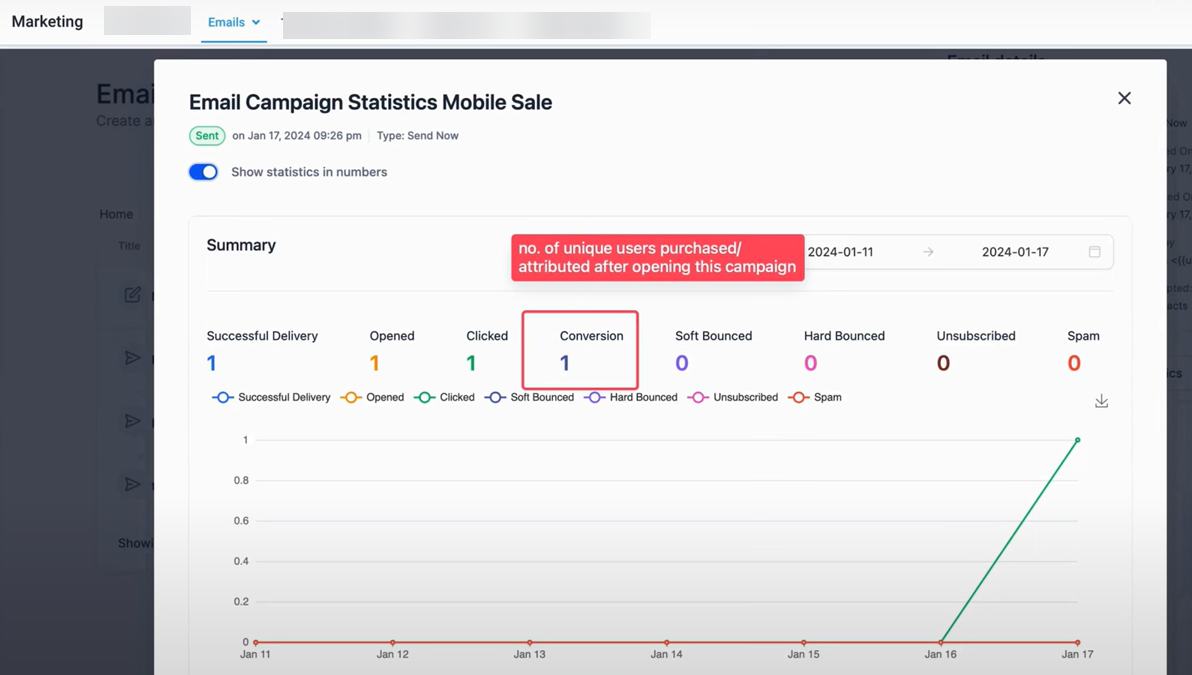Download the campaign statistics chart
The height and width of the screenshot is (675, 1192).
tap(1101, 401)
